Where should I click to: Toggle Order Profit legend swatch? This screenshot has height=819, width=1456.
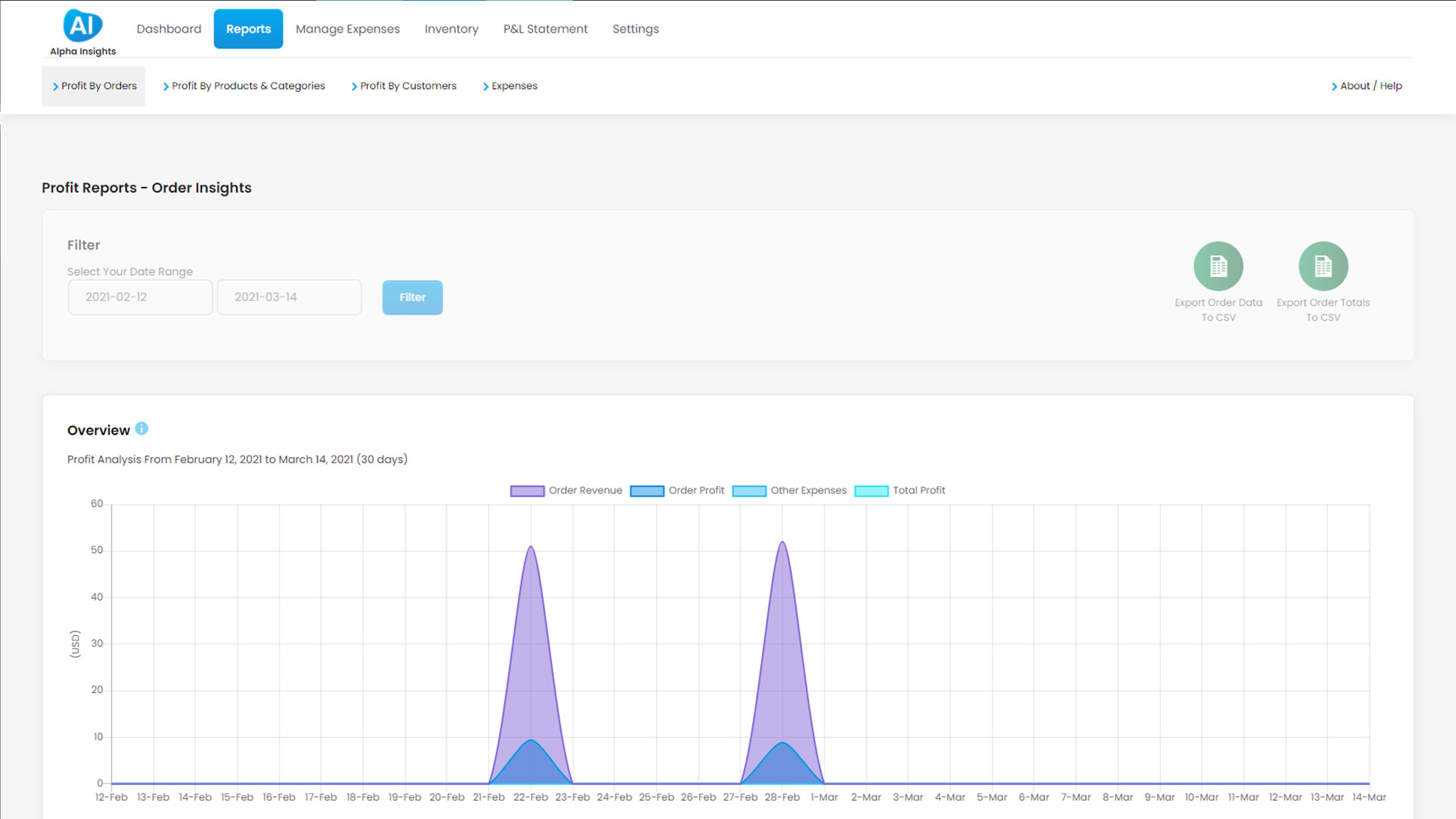click(647, 491)
